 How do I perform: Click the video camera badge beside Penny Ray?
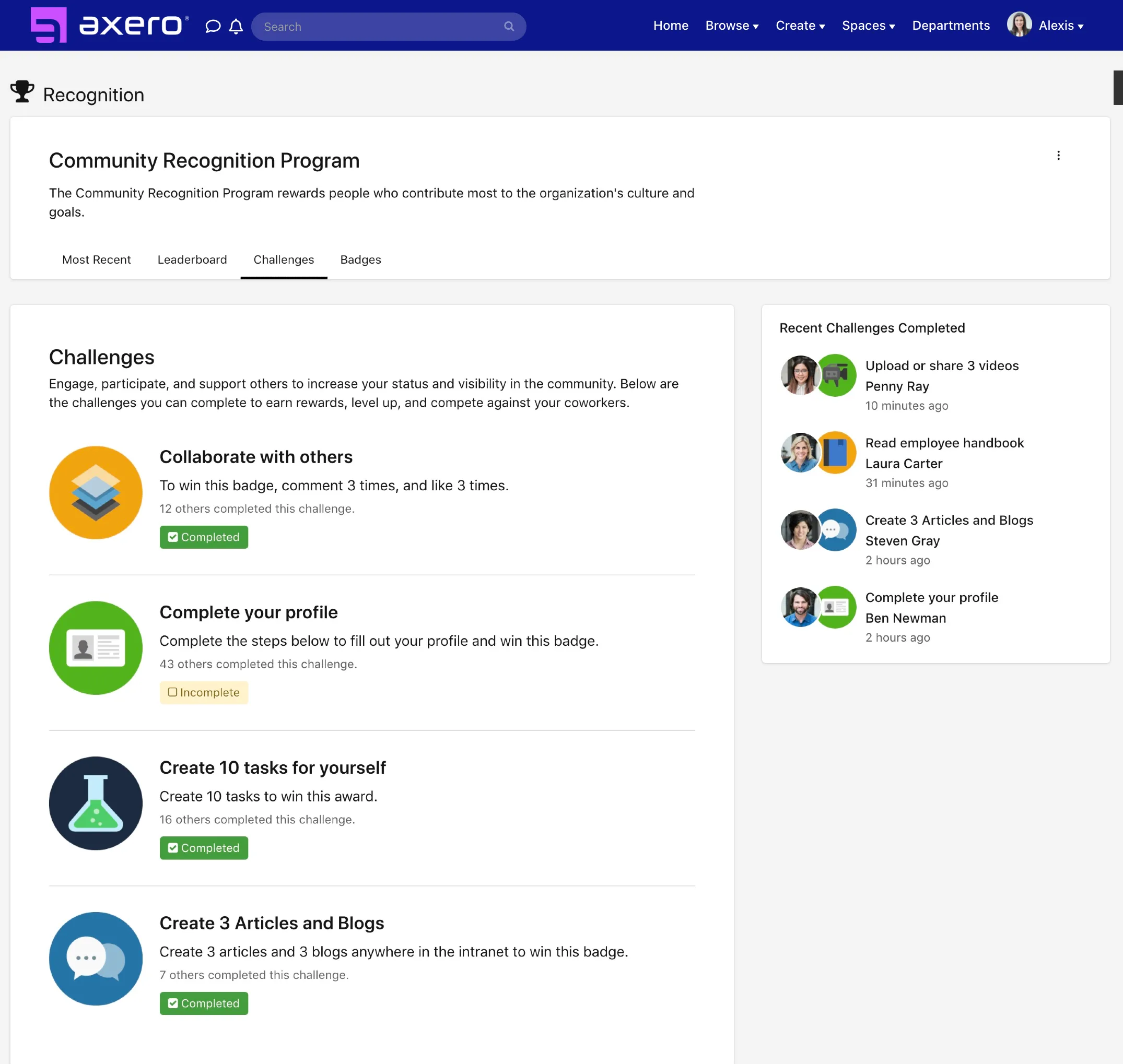tap(836, 375)
